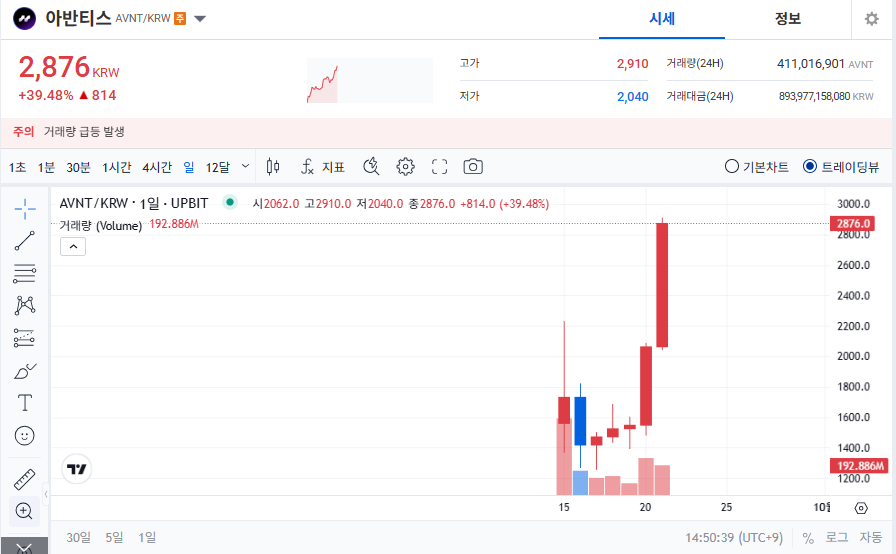Click the 192.886M volume axis label

(859, 466)
